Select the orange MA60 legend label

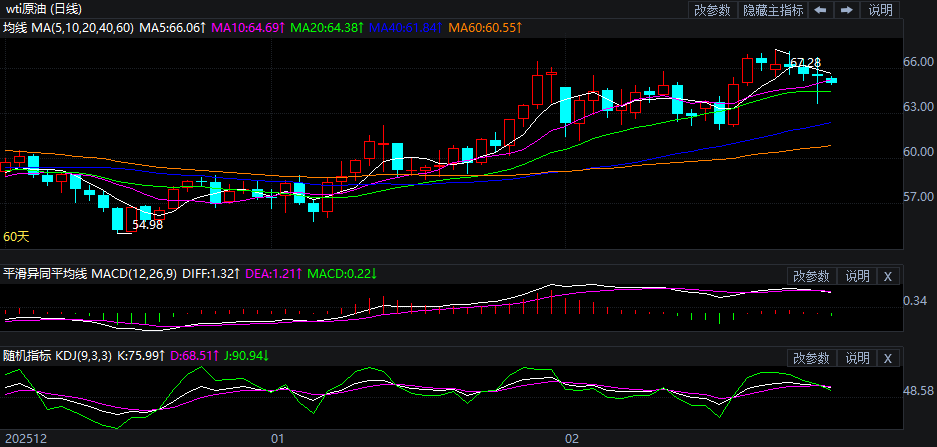point(484,28)
